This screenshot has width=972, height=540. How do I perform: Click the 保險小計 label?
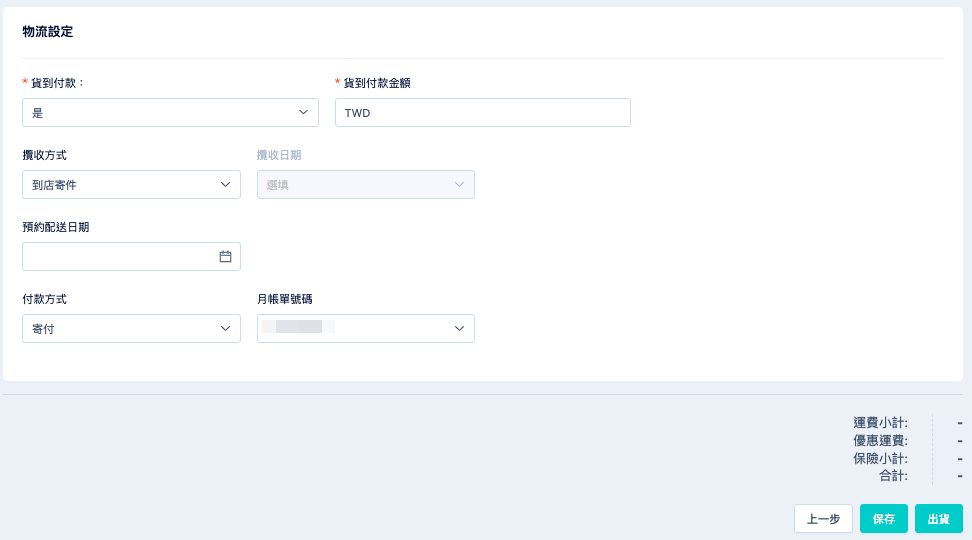pyautogui.click(x=880, y=459)
